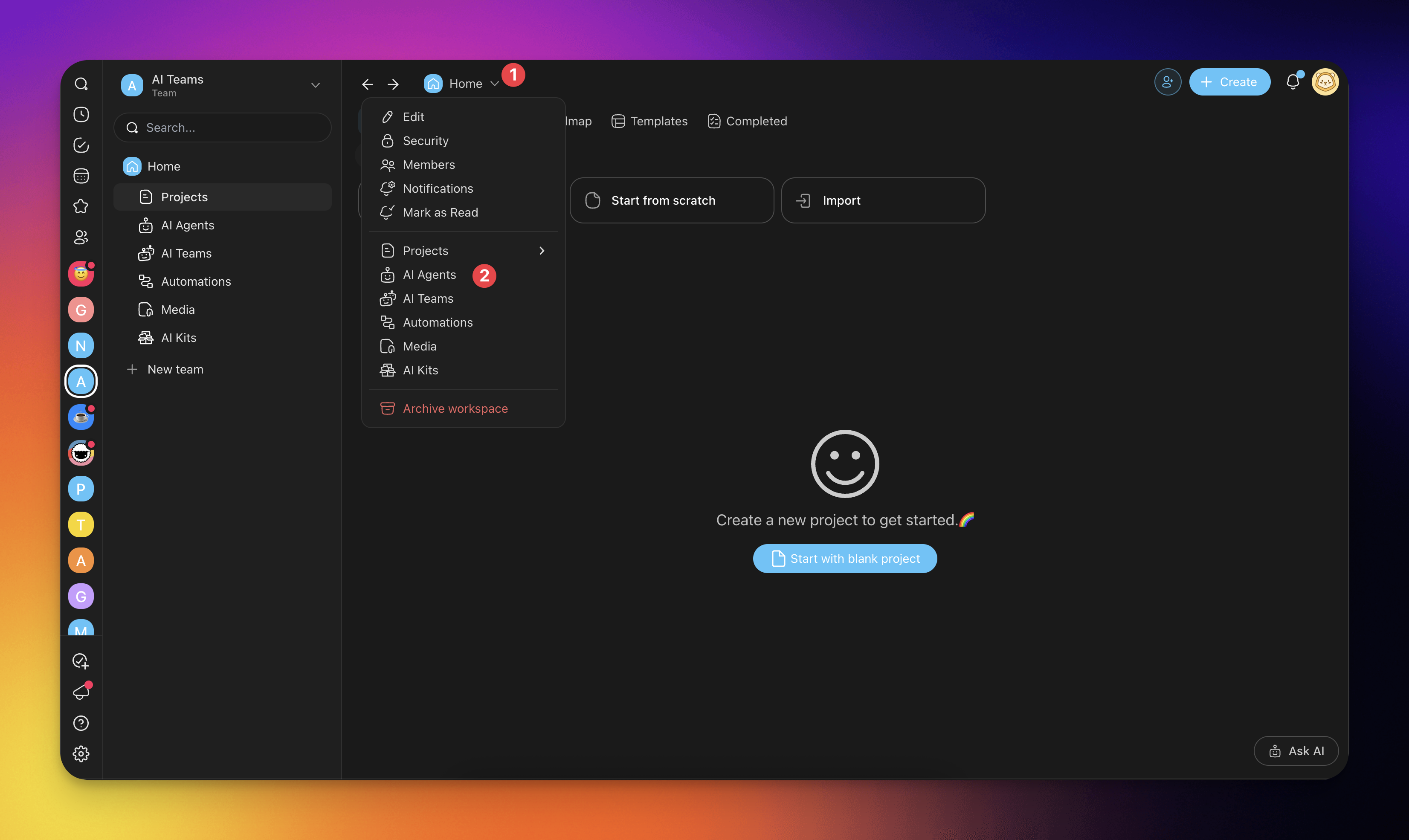The width and height of the screenshot is (1409, 840).
Task: Open the search icon in left rail
Action: click(x=81, y=84)
